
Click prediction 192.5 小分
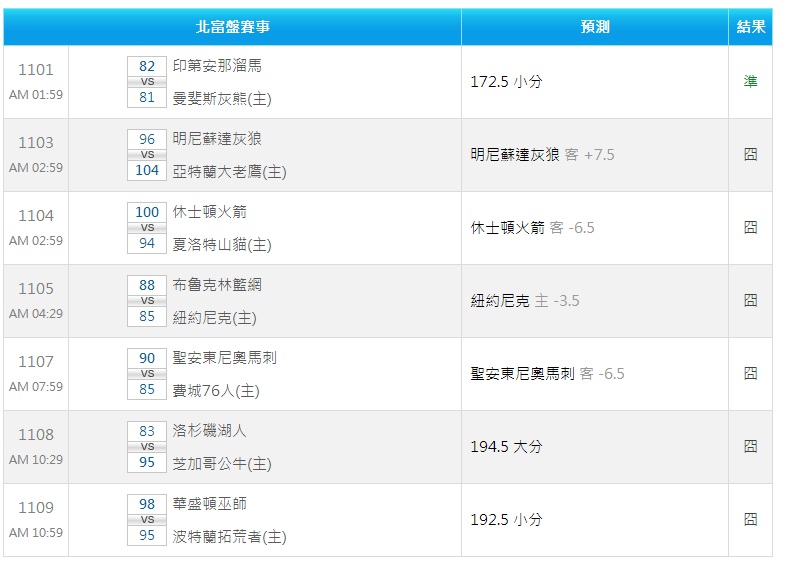pos(506,520)
